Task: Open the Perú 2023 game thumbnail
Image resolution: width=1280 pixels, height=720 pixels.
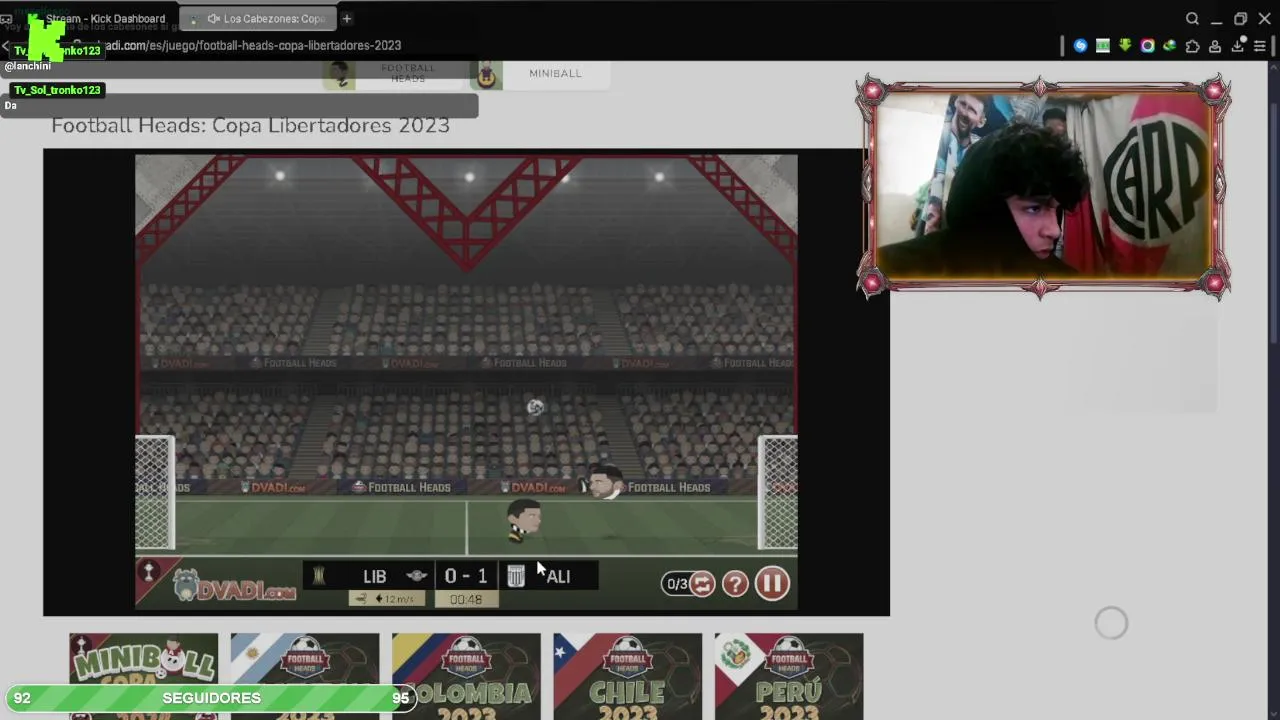Action: (789, 676)
